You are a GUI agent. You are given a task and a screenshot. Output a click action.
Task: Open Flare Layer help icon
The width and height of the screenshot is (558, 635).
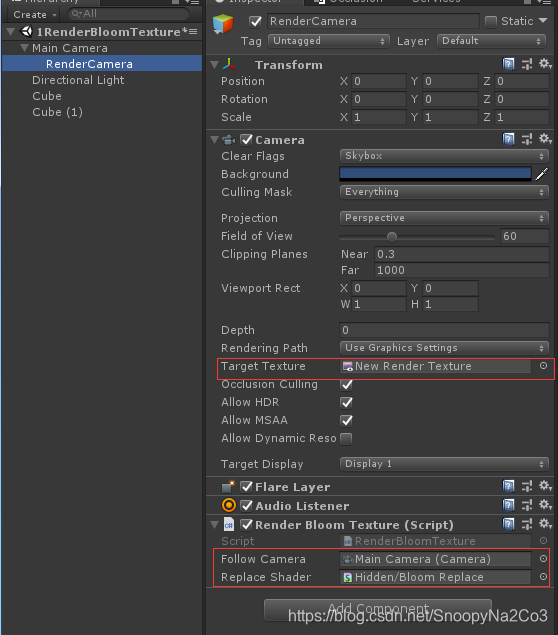point(509,486)
